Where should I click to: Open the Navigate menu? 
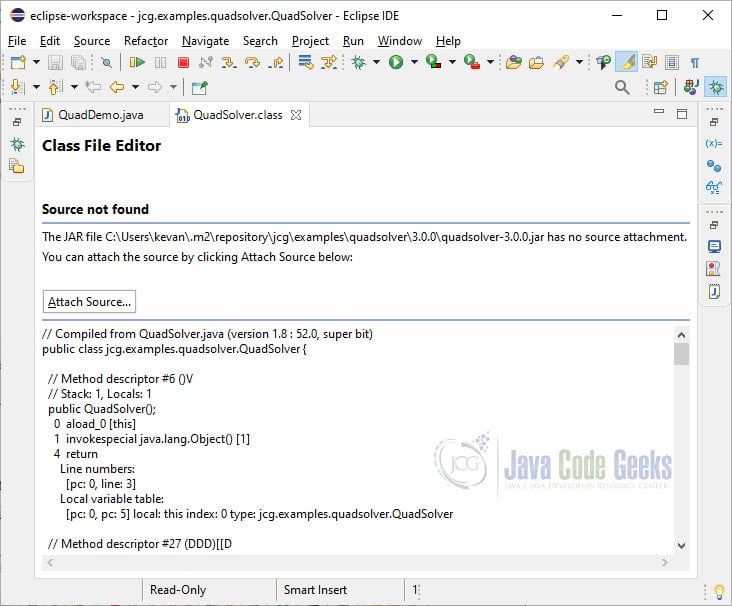click(205, 41)
